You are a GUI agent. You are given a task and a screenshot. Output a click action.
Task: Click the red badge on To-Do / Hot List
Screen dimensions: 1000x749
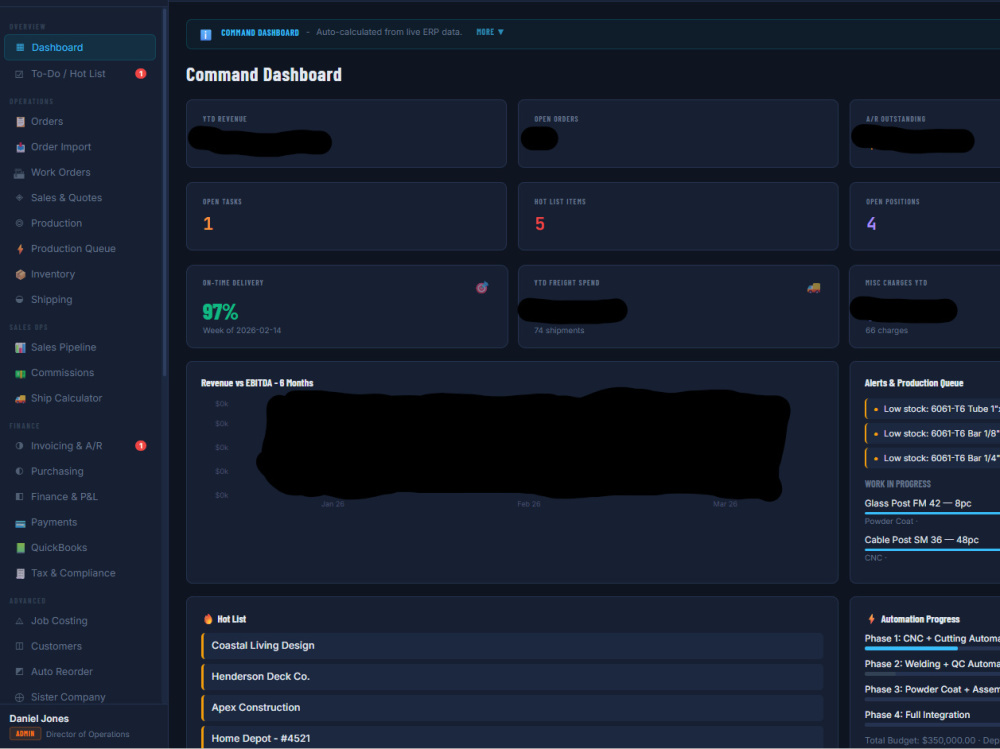click(x=141, y=74)
